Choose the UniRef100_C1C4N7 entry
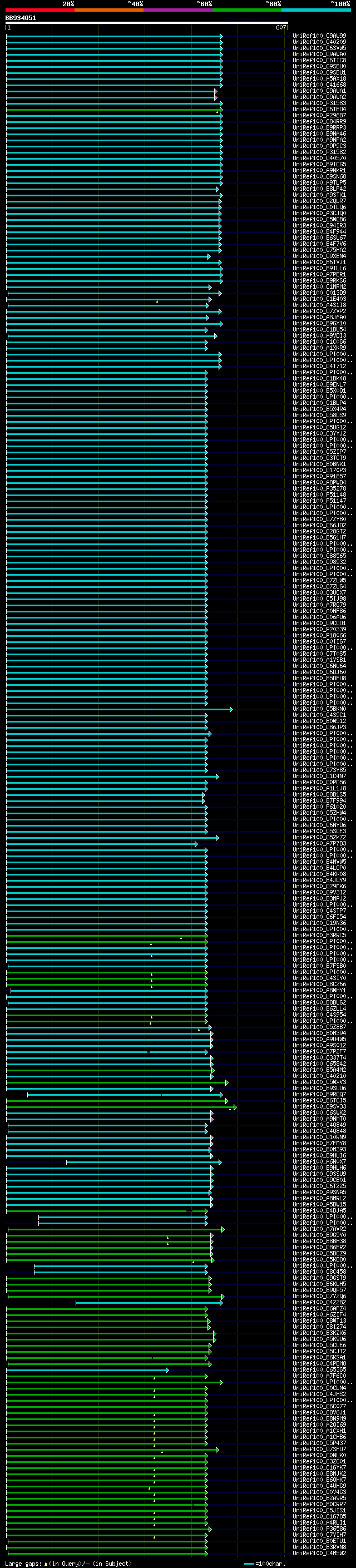This screenshot has height=1568, width=356. [x=319, y=776]
